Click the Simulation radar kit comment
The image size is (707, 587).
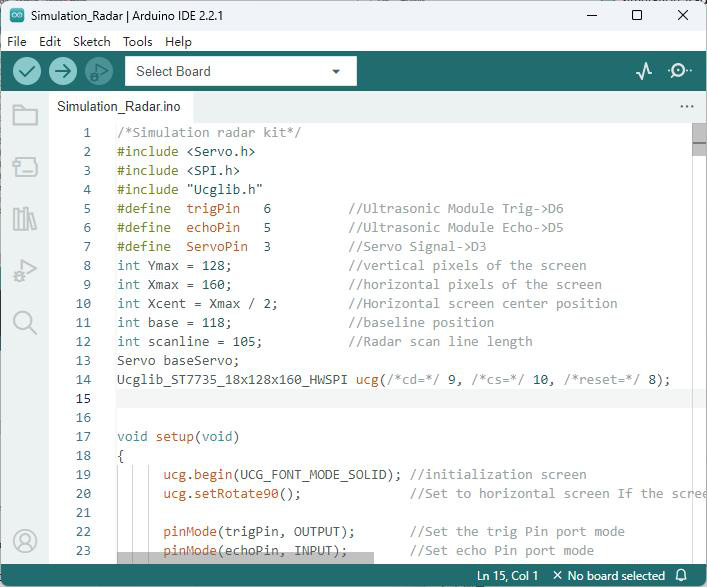pos(209,133)
